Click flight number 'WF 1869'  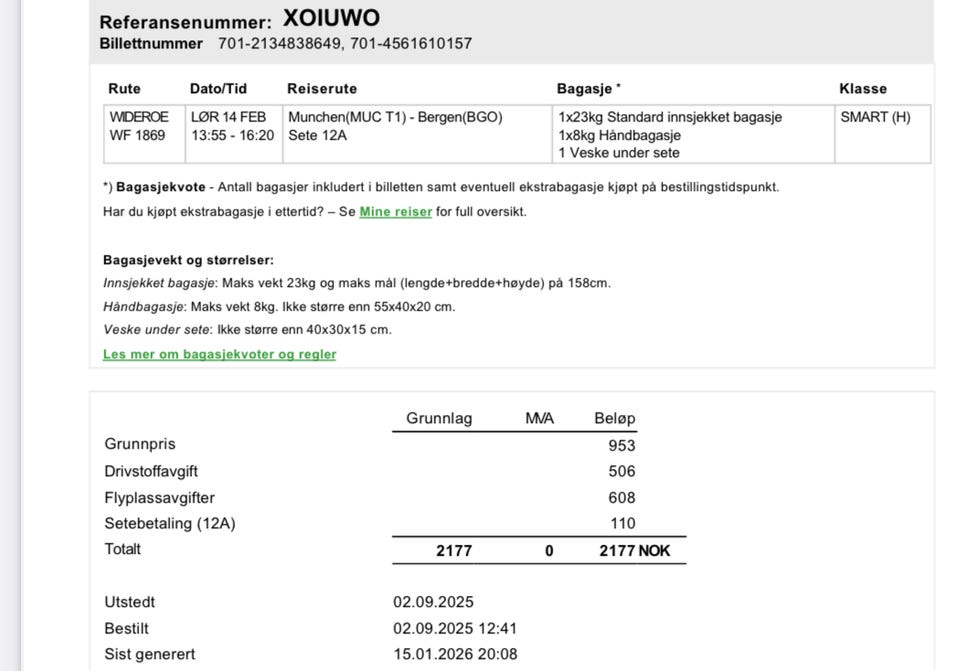click(x=137, y=135)
